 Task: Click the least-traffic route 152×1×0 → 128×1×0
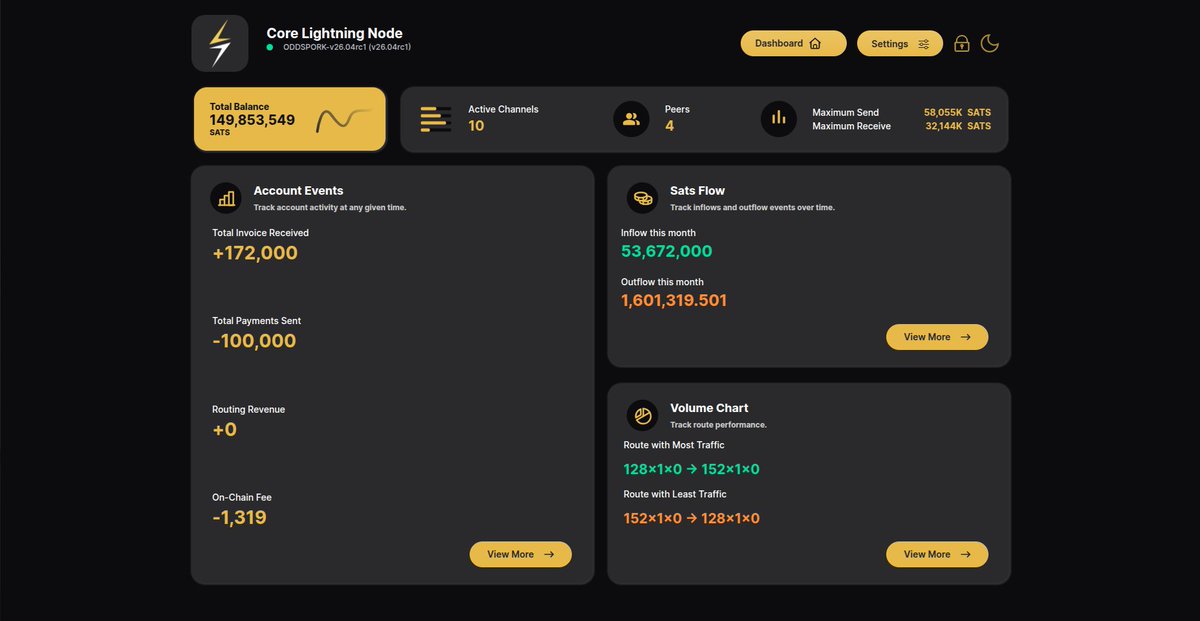(692, 518)
